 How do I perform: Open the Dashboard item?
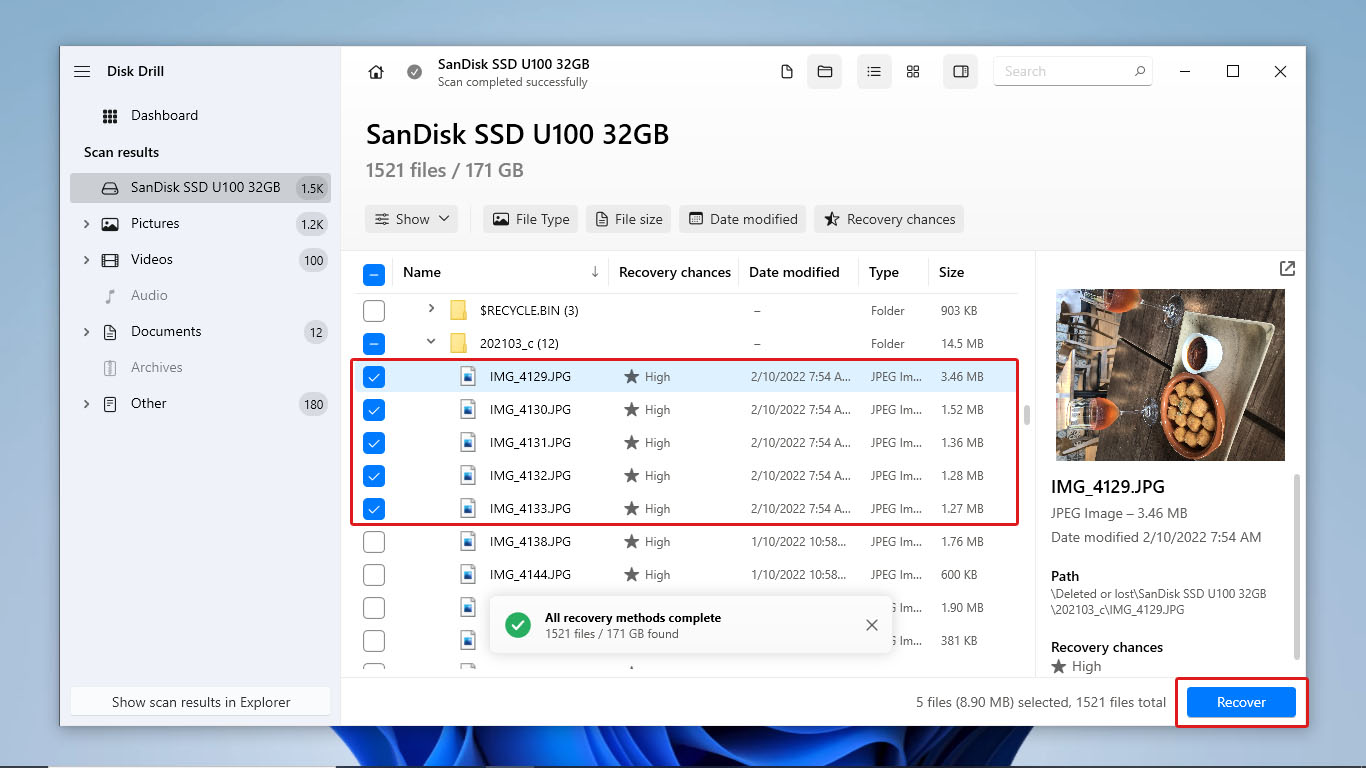[x=164, y=116]
